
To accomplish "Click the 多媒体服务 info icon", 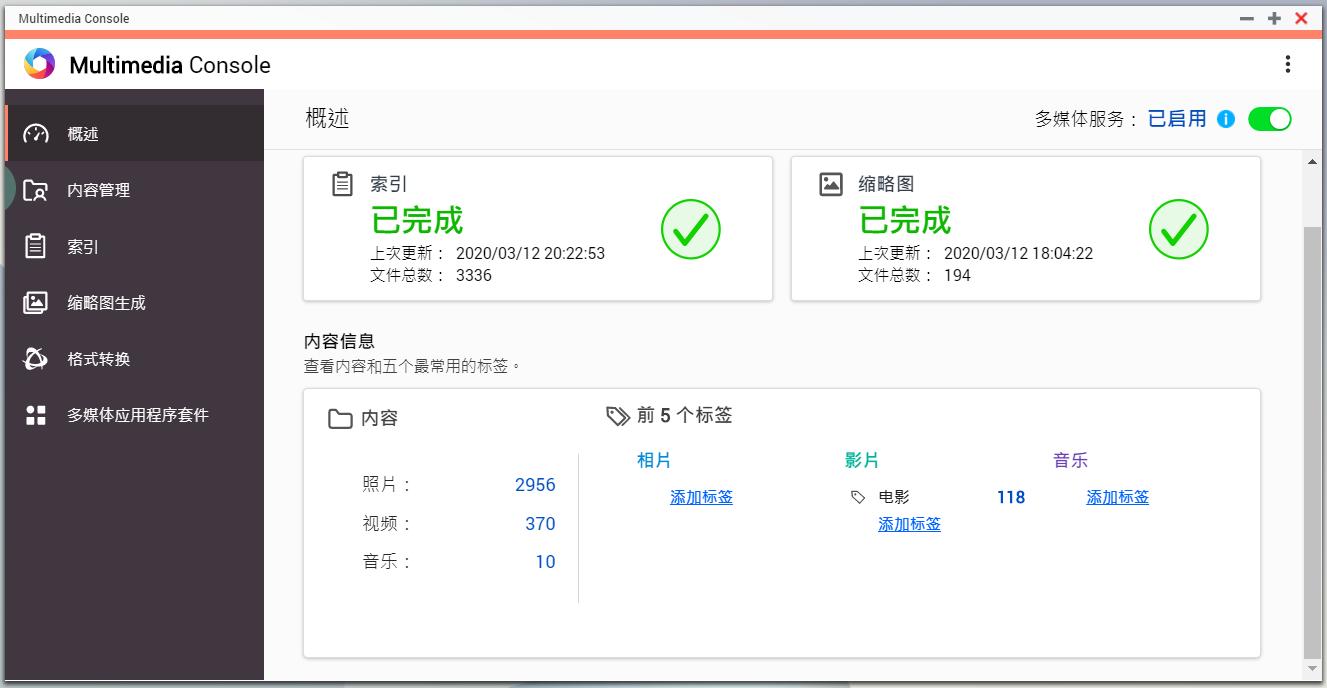I will [1226, 119].
